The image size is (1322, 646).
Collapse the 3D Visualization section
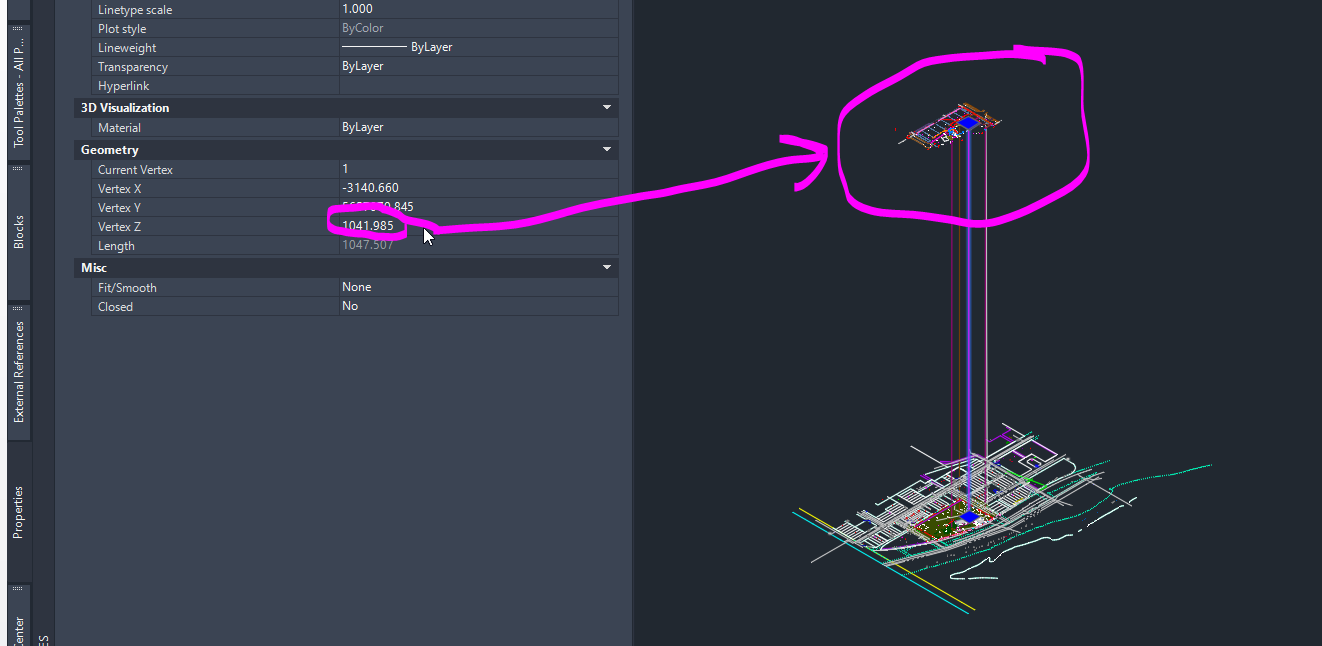point(606,107)
